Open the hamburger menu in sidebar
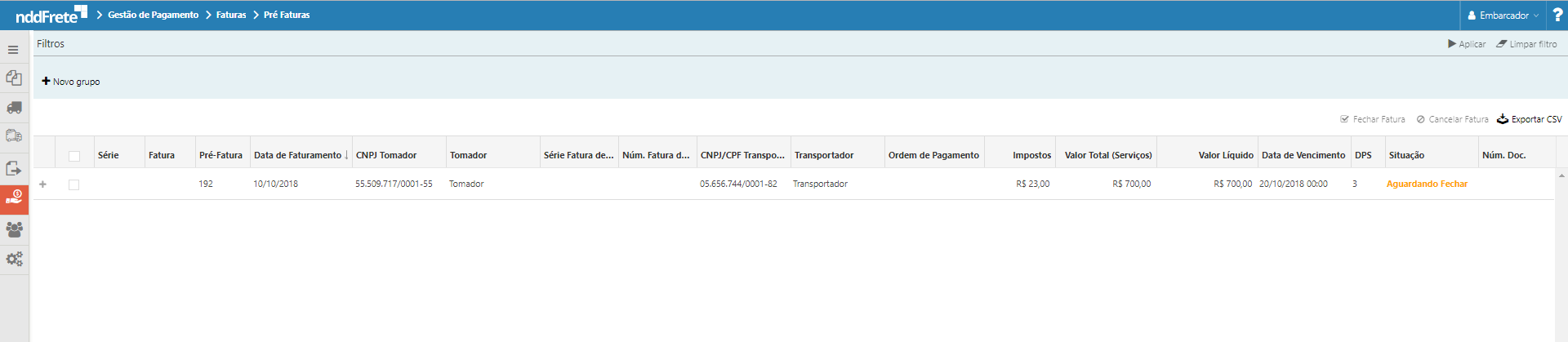This screenshot has height=342, width=1568. click(13, 50)
